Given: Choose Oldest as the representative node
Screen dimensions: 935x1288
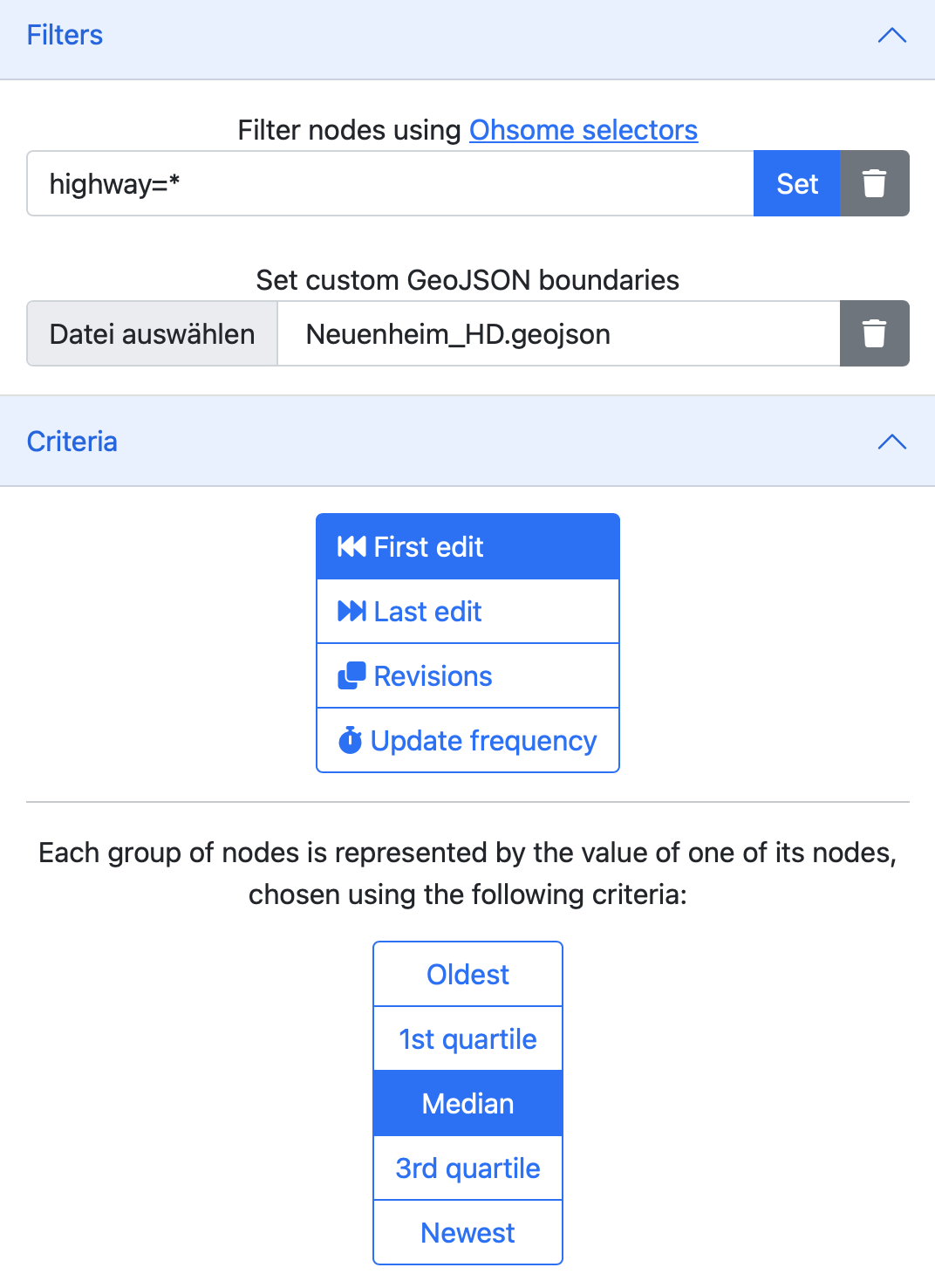Looking at the screenshot, I should pos(467,974).
